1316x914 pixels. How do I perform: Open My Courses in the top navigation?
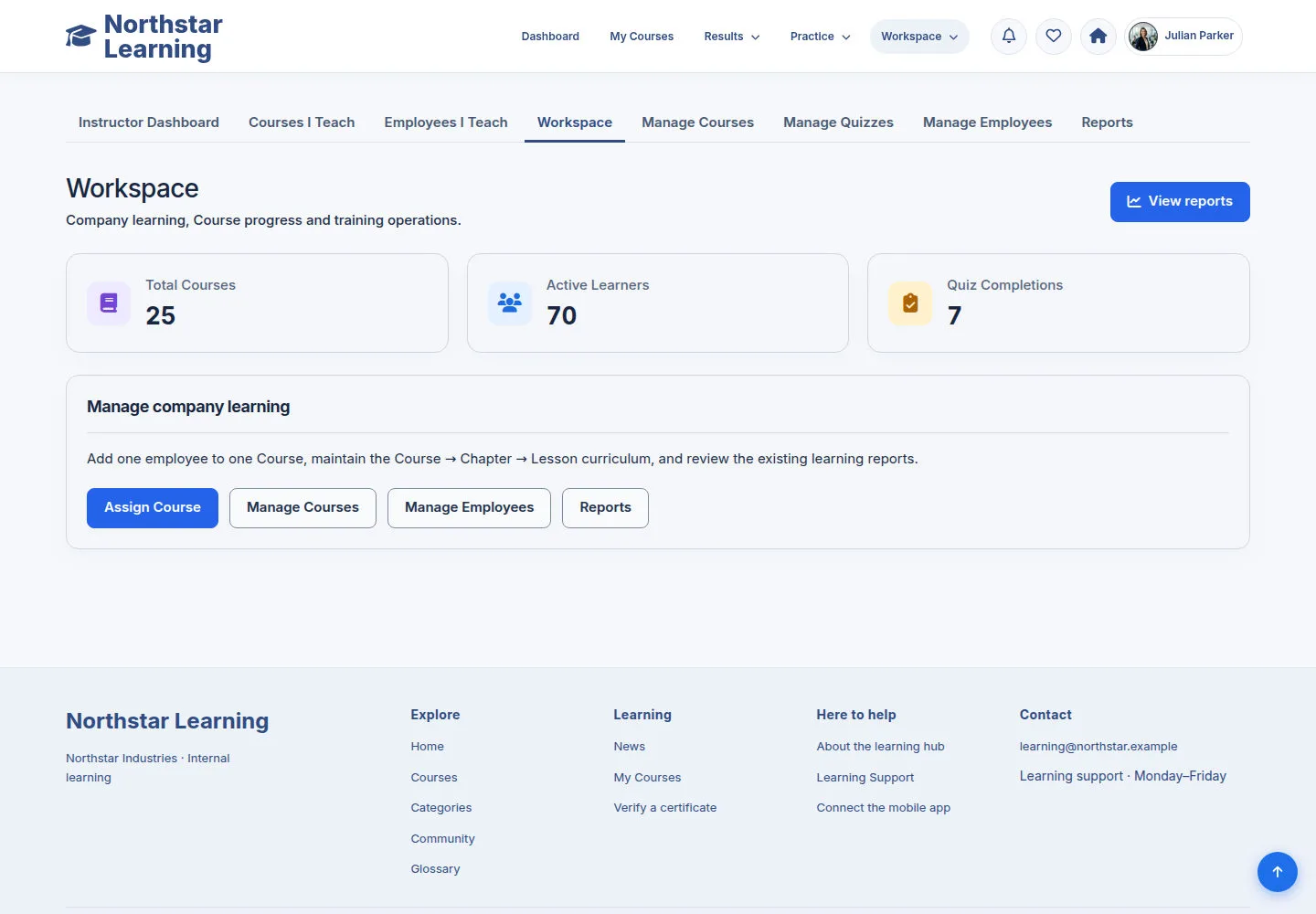click(642, 37)
